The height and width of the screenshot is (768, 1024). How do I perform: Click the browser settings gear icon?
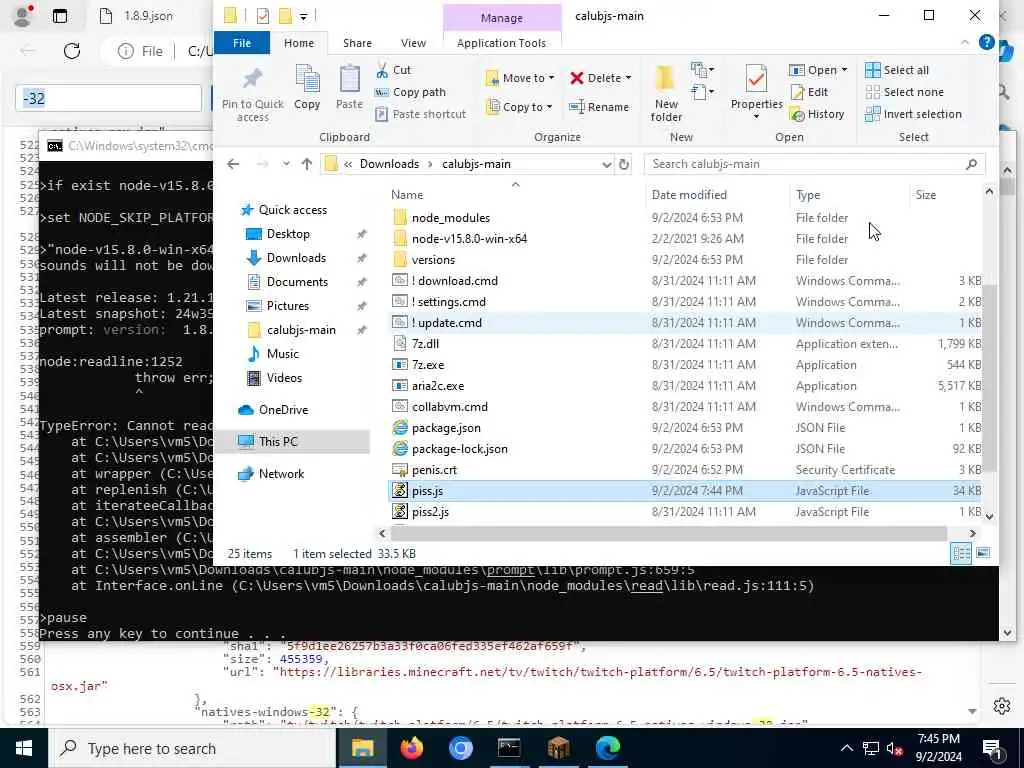point(1002,706)
